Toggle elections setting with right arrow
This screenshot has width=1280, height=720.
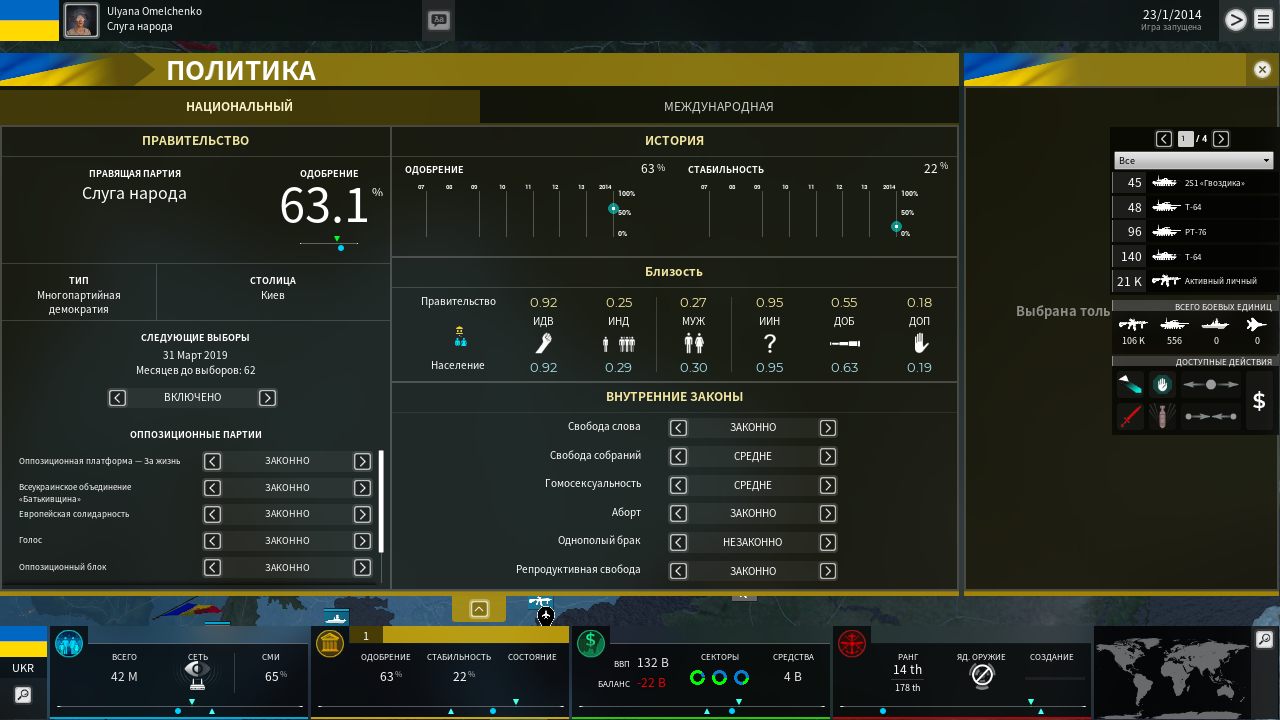(267, 398)
